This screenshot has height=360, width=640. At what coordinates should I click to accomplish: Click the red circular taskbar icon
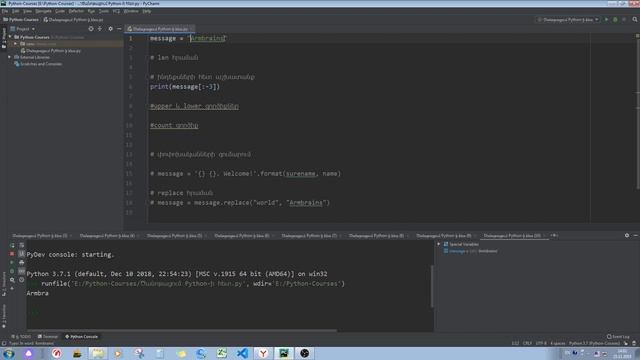point(57,353)
